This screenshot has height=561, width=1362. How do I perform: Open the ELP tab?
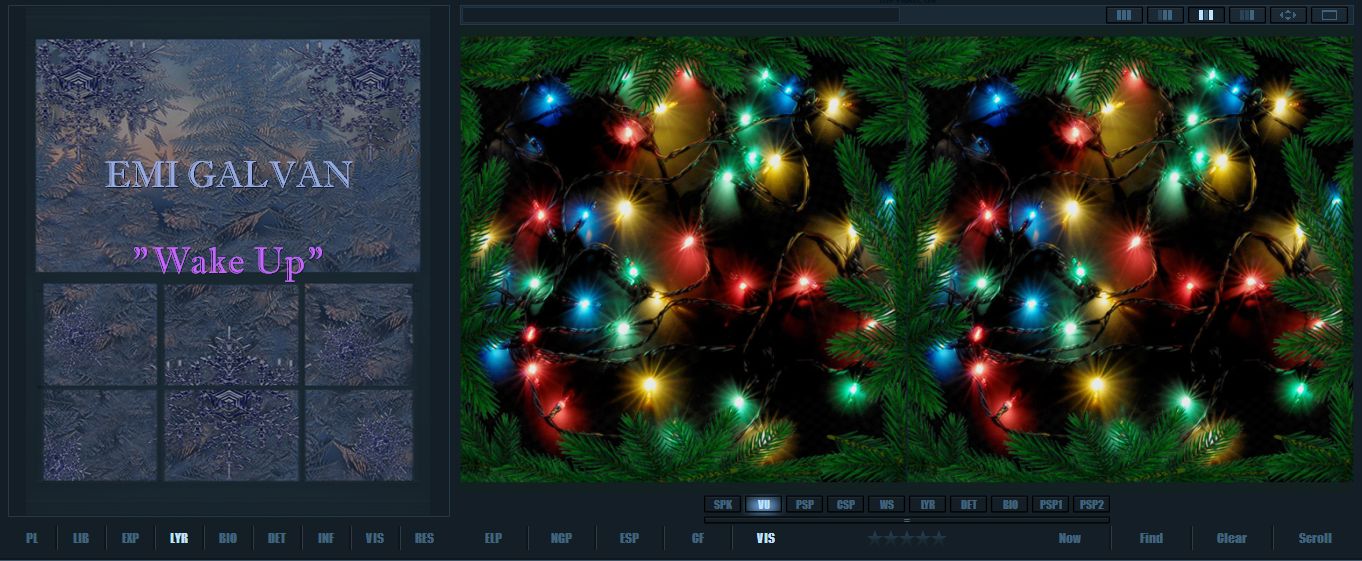point(493,538)
